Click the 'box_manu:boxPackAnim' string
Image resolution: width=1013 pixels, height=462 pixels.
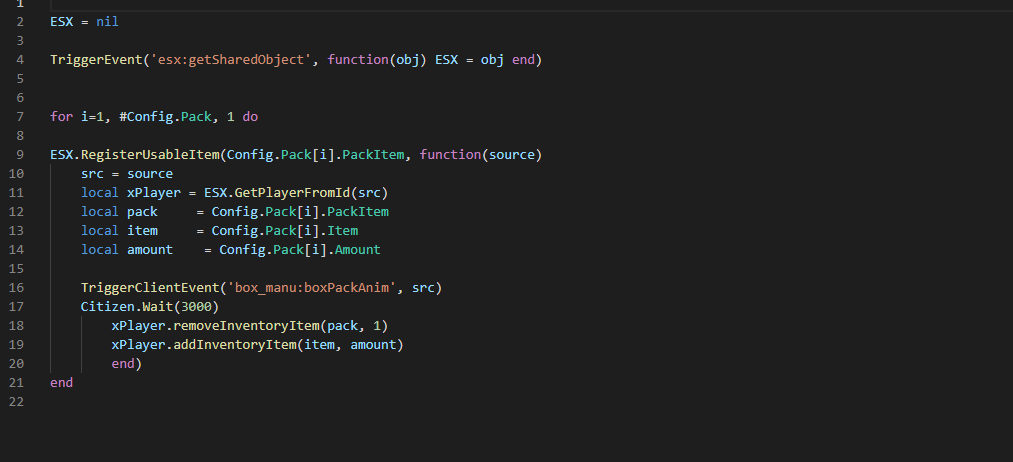(x=311, y=288)
